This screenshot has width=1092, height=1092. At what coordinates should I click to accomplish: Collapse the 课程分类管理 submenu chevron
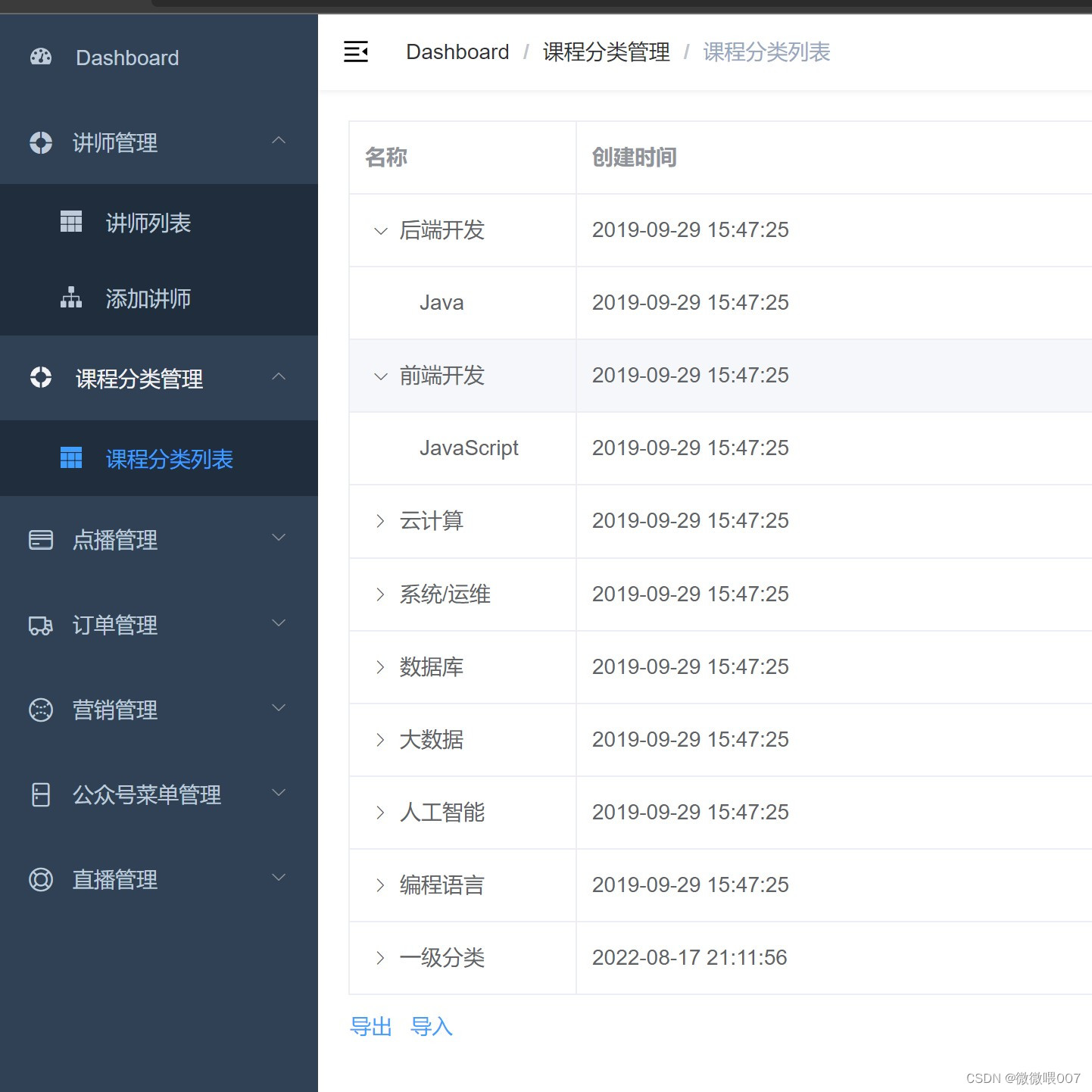[279, 376]
